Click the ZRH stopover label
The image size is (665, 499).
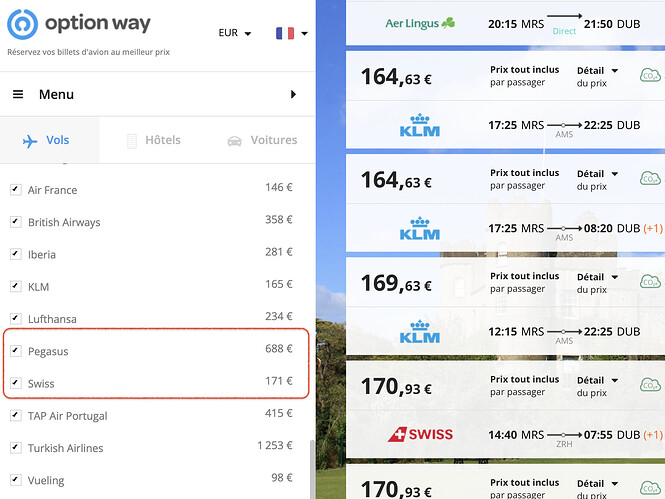pyautogui.click(x=564, y=444)
